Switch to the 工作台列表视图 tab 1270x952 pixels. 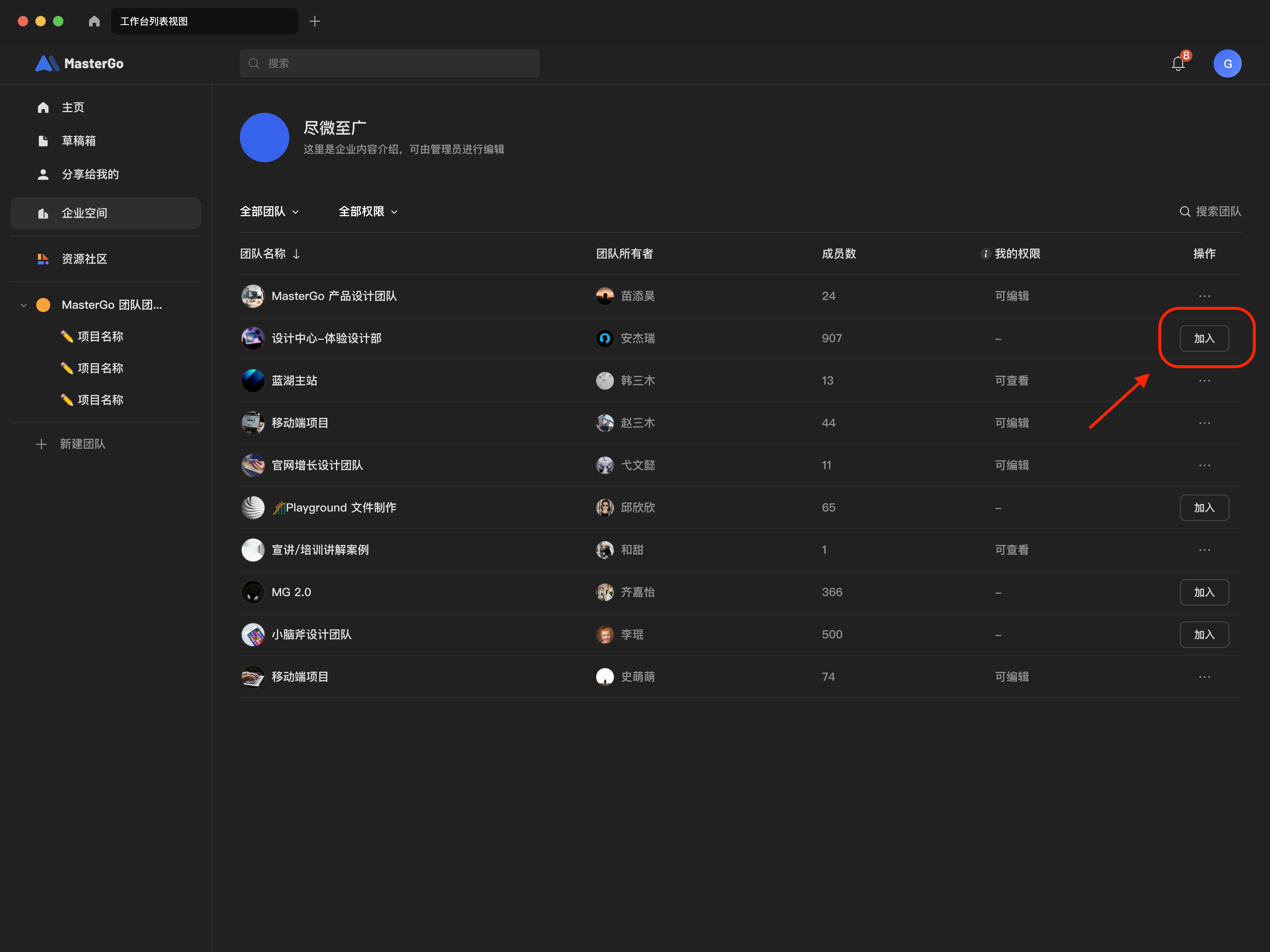204,21
